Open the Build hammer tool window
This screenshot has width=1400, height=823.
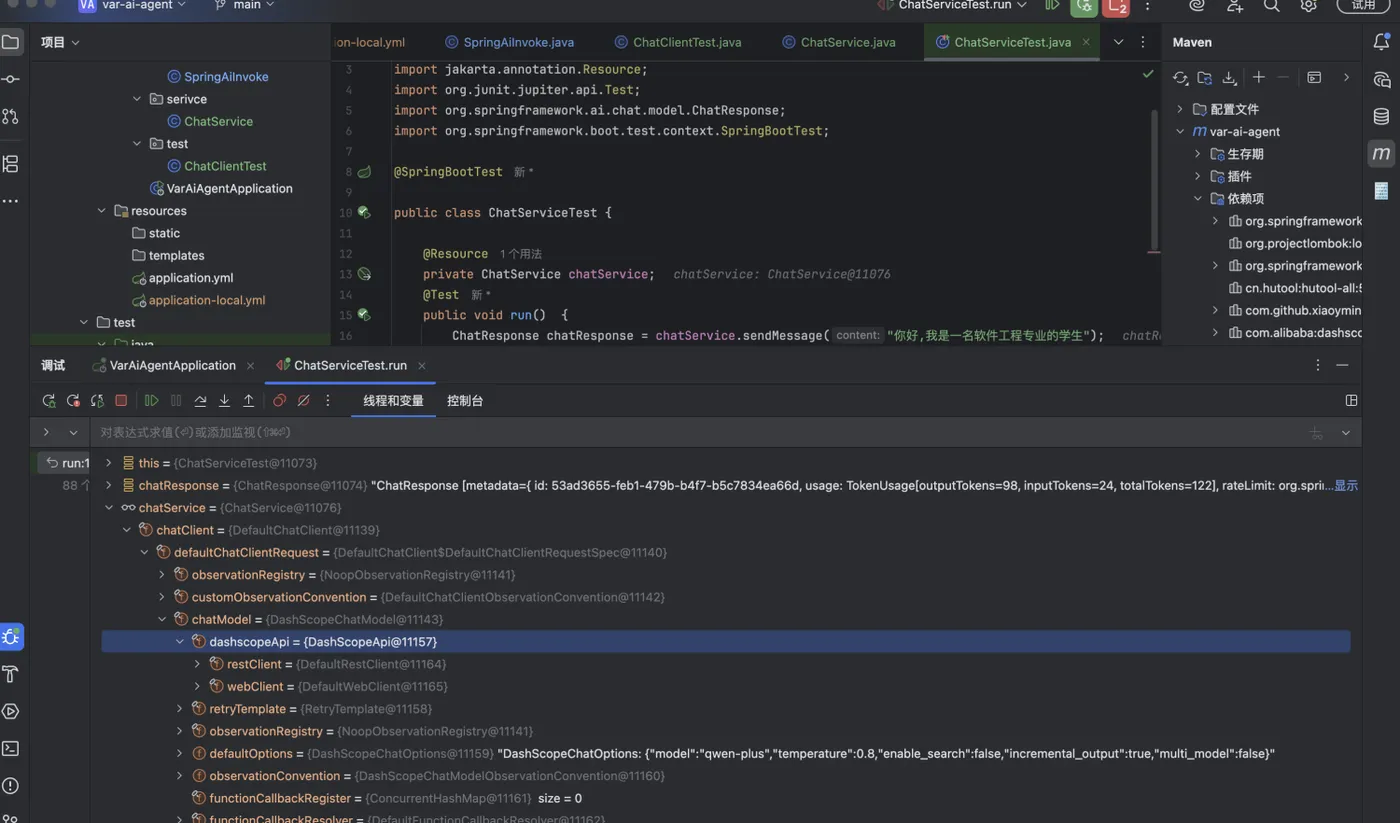(x=11, y=674)
